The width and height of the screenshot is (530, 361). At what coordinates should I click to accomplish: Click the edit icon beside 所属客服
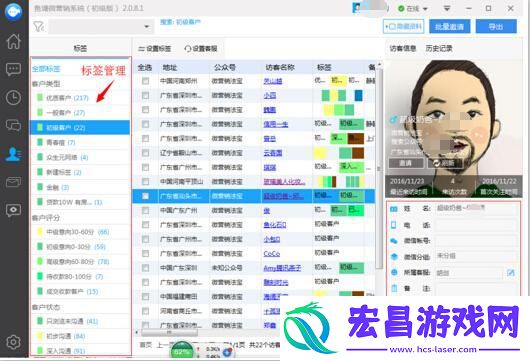[511, 272]
